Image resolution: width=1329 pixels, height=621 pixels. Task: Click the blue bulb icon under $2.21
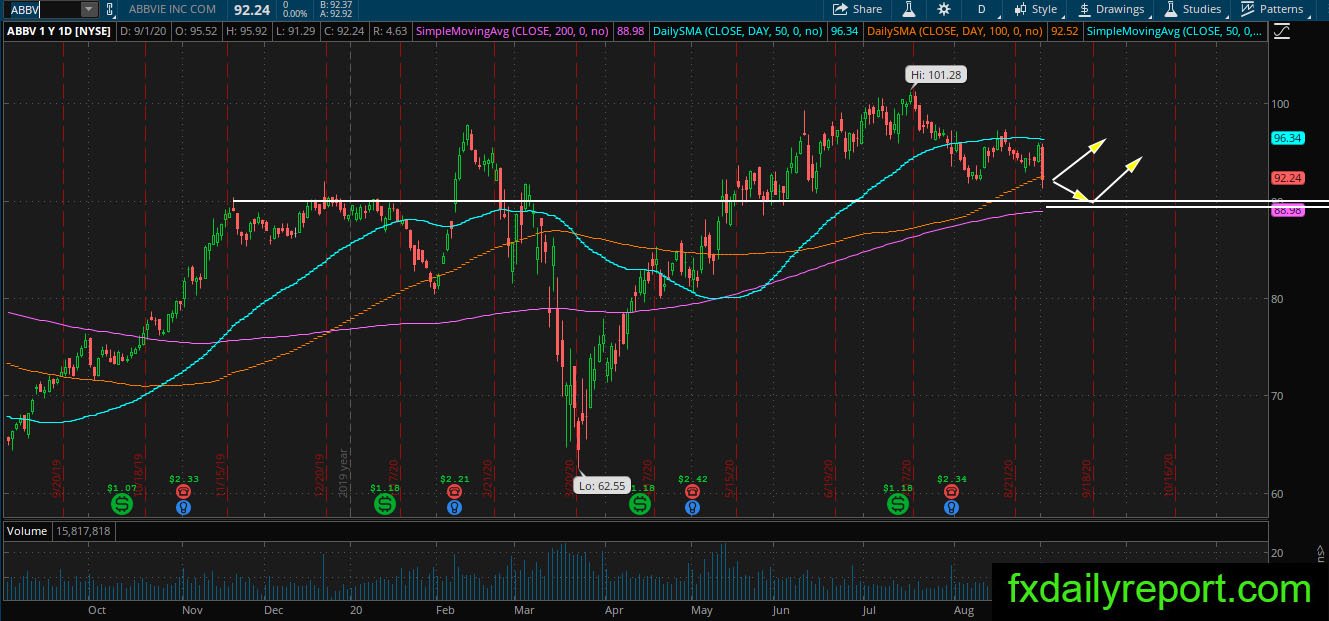click(455, 508)
